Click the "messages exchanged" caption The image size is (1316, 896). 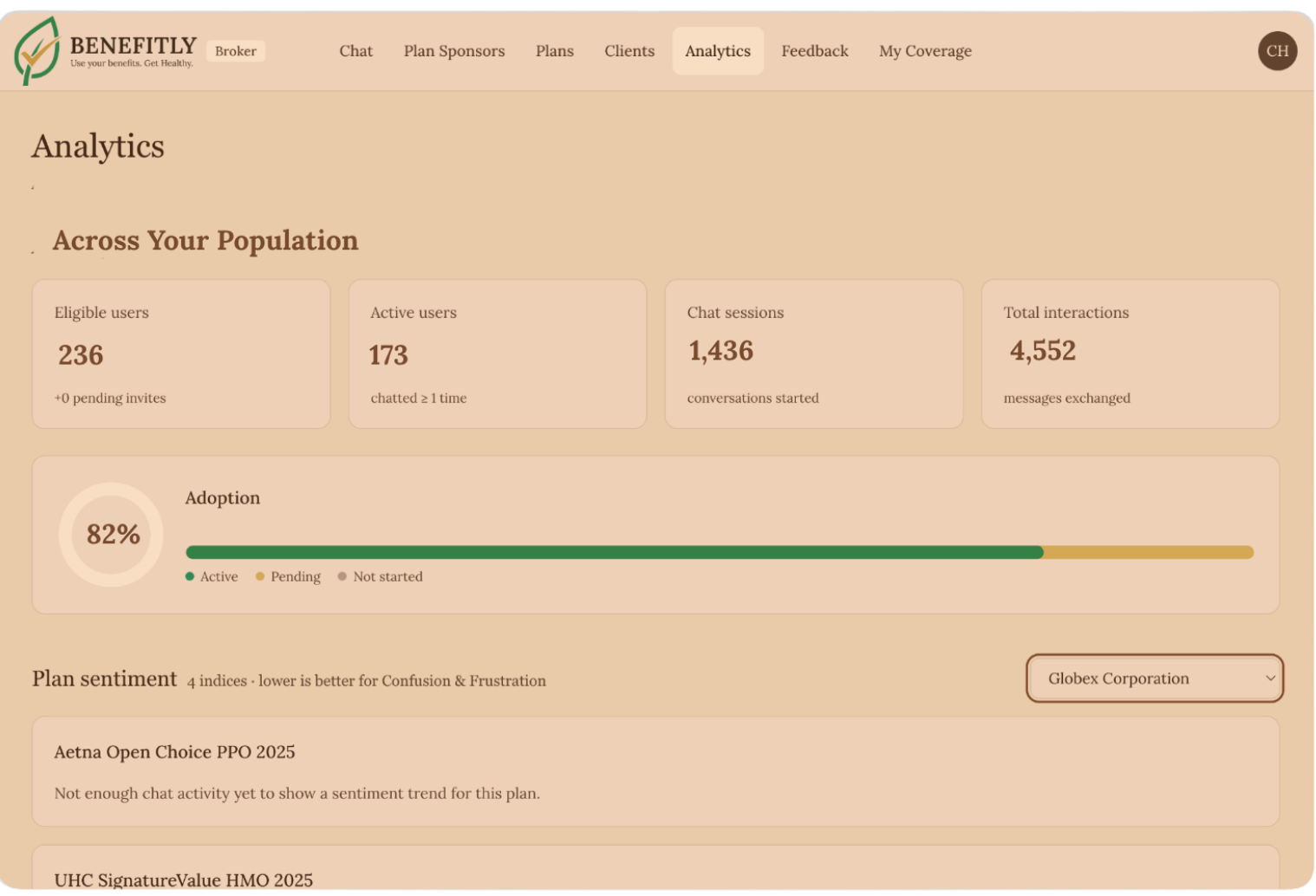click(x=1067, y=399)
